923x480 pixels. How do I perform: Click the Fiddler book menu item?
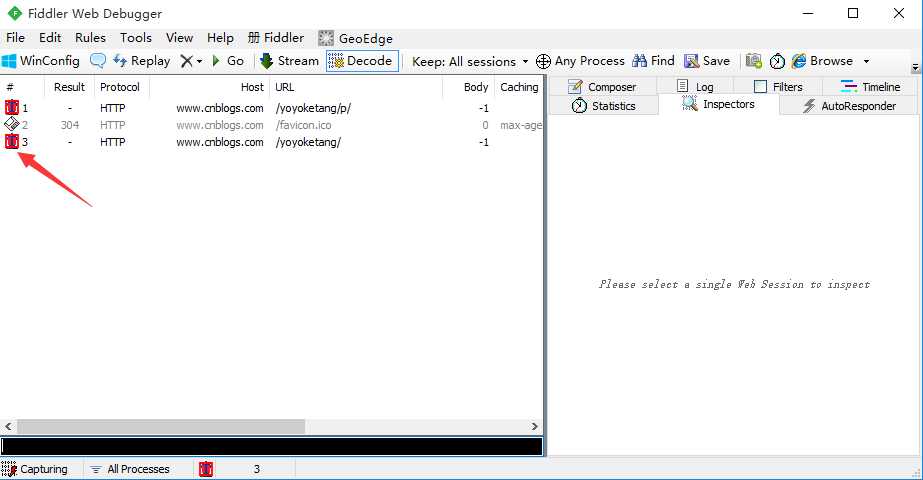pyautogui.click(x=275, y=38)
